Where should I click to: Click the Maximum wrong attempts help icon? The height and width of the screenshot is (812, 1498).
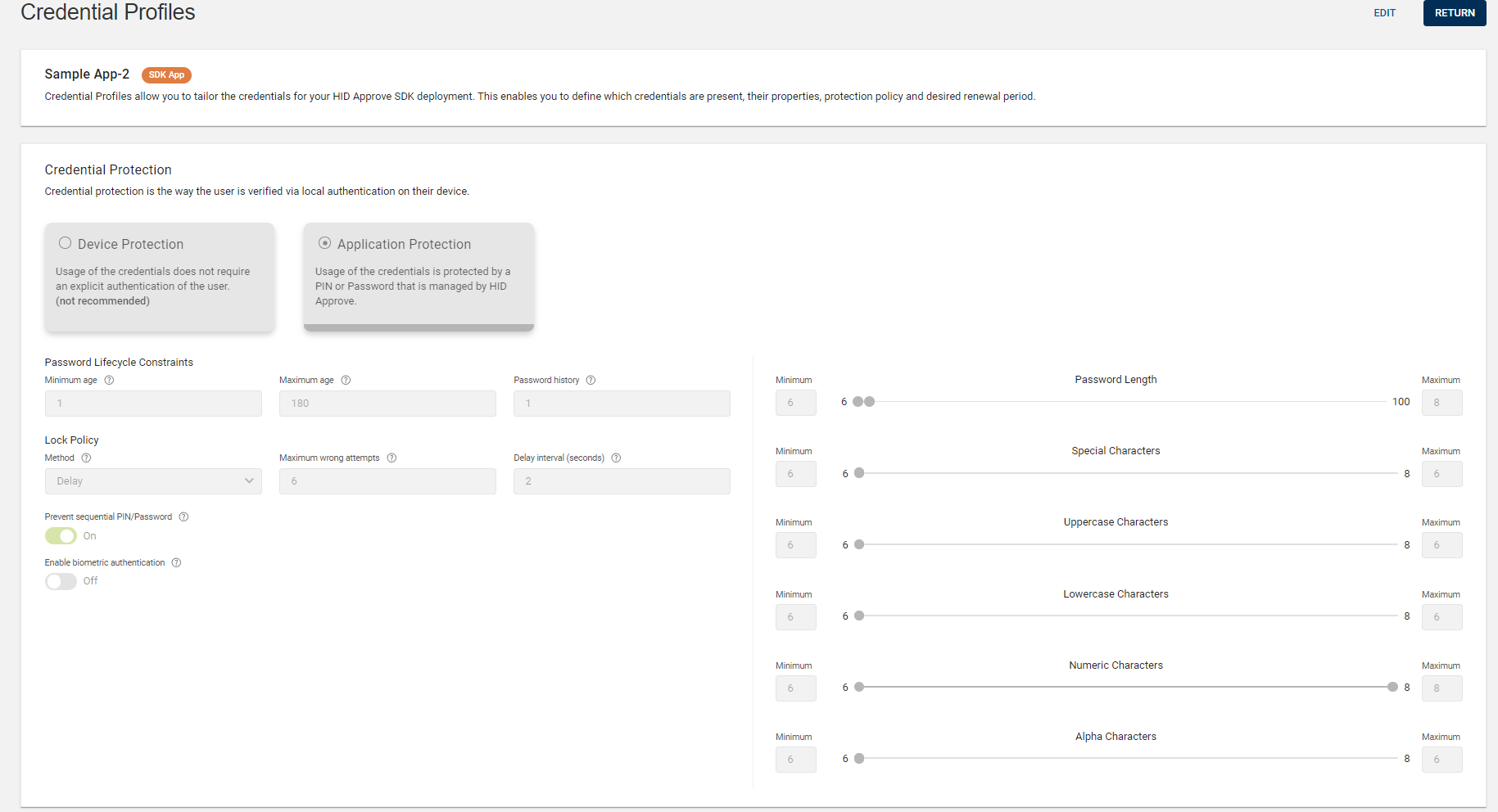click(391, 458)
